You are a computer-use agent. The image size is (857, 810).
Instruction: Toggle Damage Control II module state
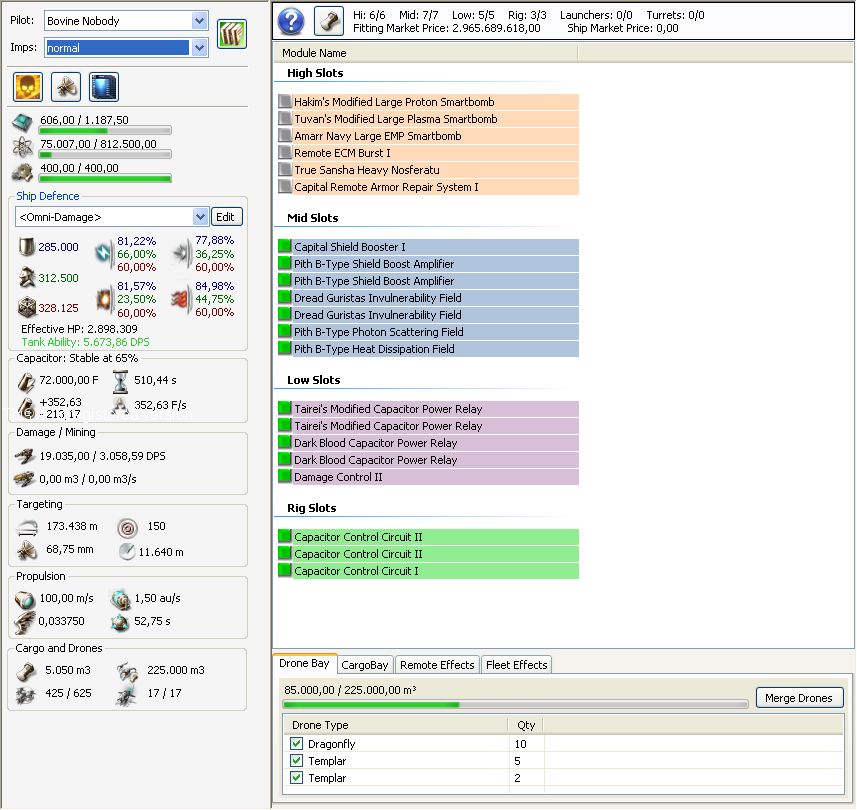point(285,476)
